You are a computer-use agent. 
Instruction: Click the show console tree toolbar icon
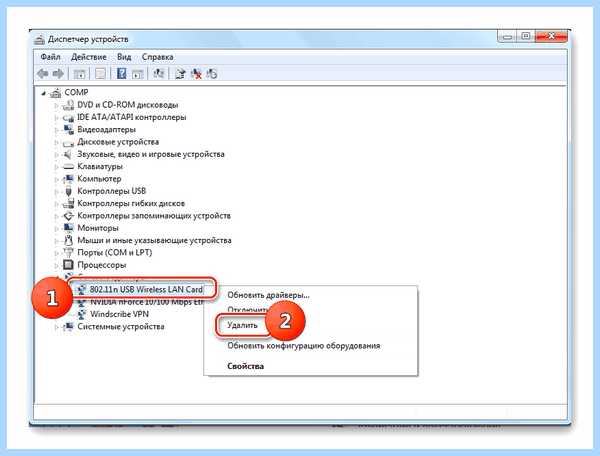(x=79, y=74)
